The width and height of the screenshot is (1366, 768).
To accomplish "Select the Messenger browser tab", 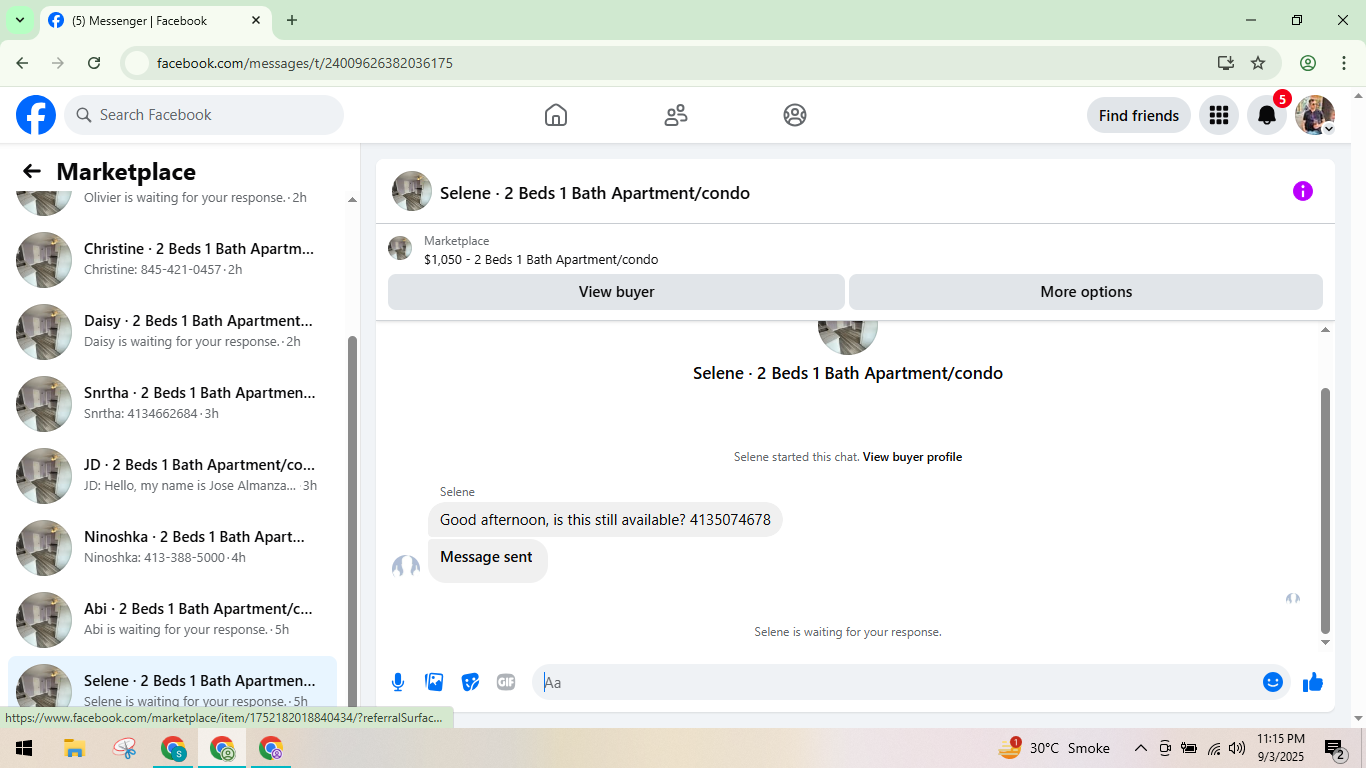I will coord(156,20).
